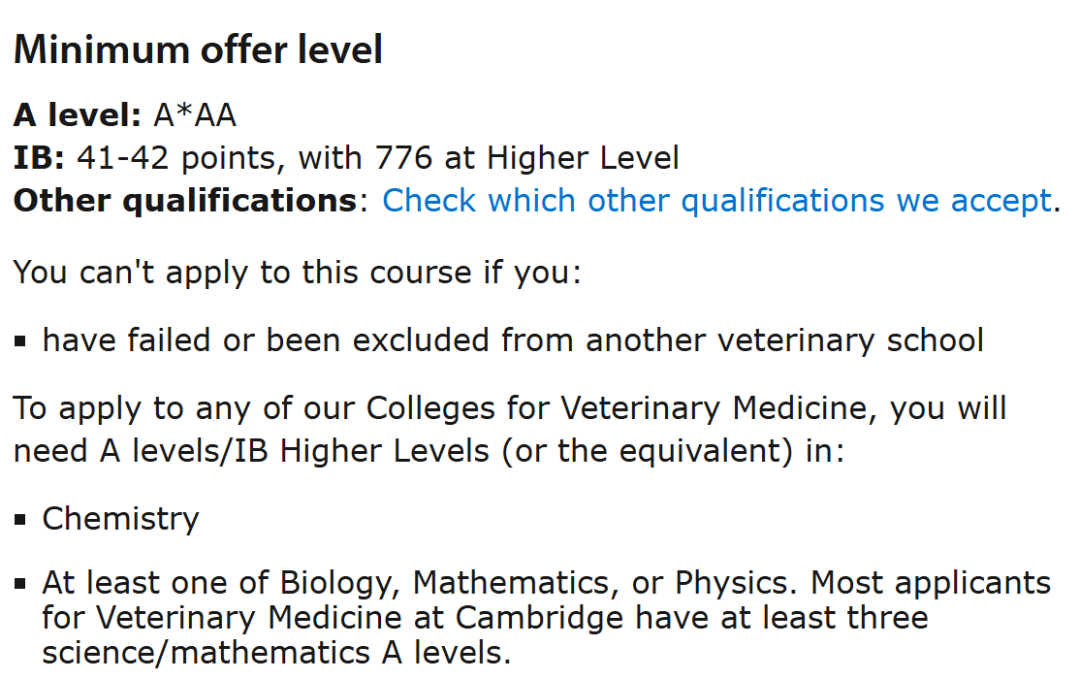
Task: Click the bullet marker before 'At least one'
Action: pos(20,585)
